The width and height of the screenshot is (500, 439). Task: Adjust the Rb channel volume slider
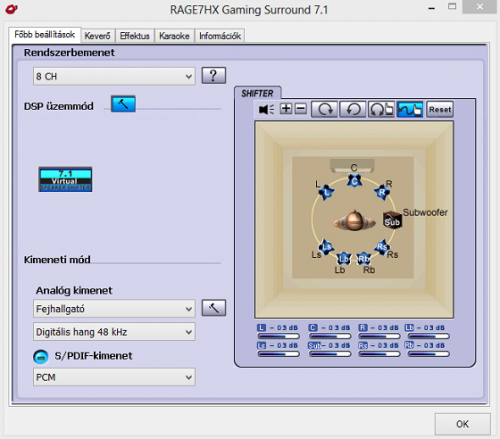(429, 354)
